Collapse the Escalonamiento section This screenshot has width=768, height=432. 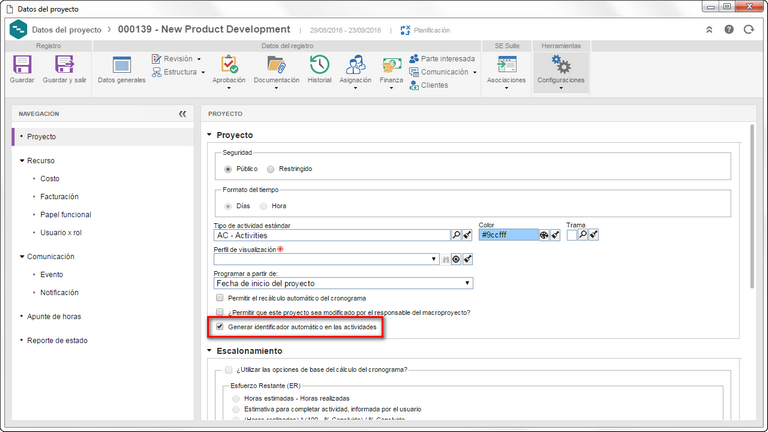[209, 351]
